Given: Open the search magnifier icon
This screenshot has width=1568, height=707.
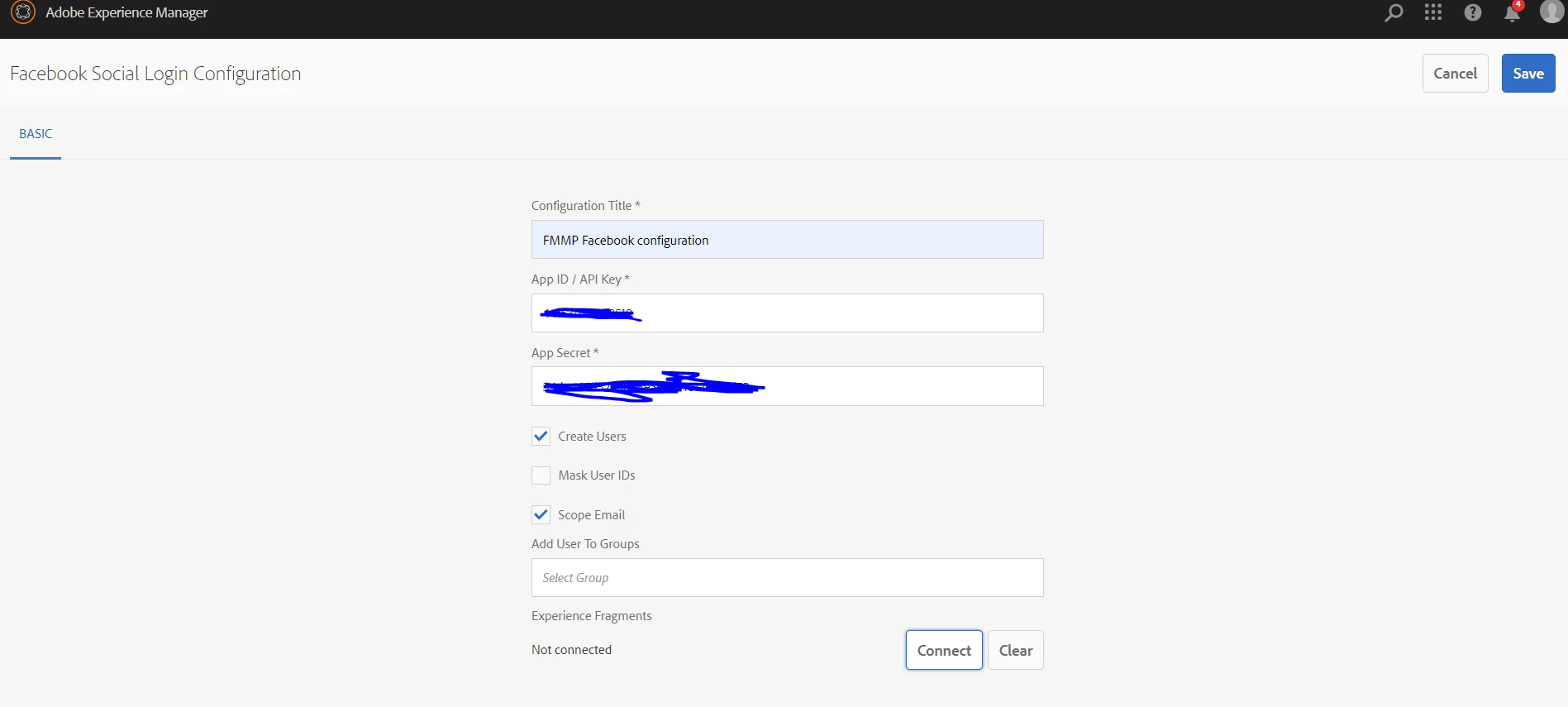Looking at the screenshot, I should click(1394, 12).
